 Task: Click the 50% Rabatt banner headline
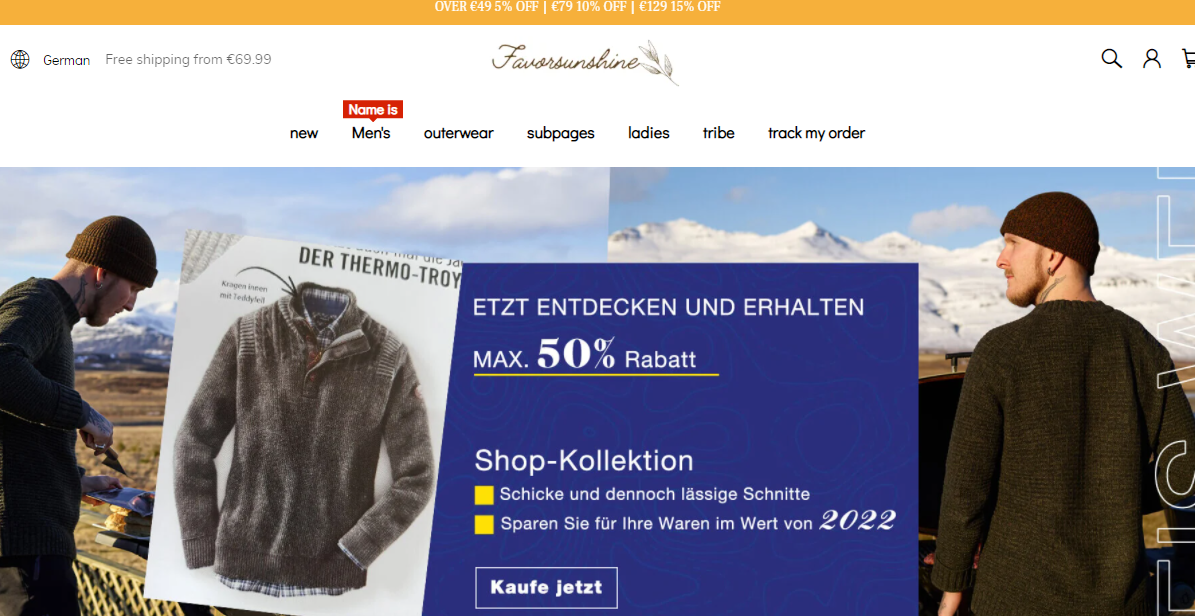[x=585, y=357]
